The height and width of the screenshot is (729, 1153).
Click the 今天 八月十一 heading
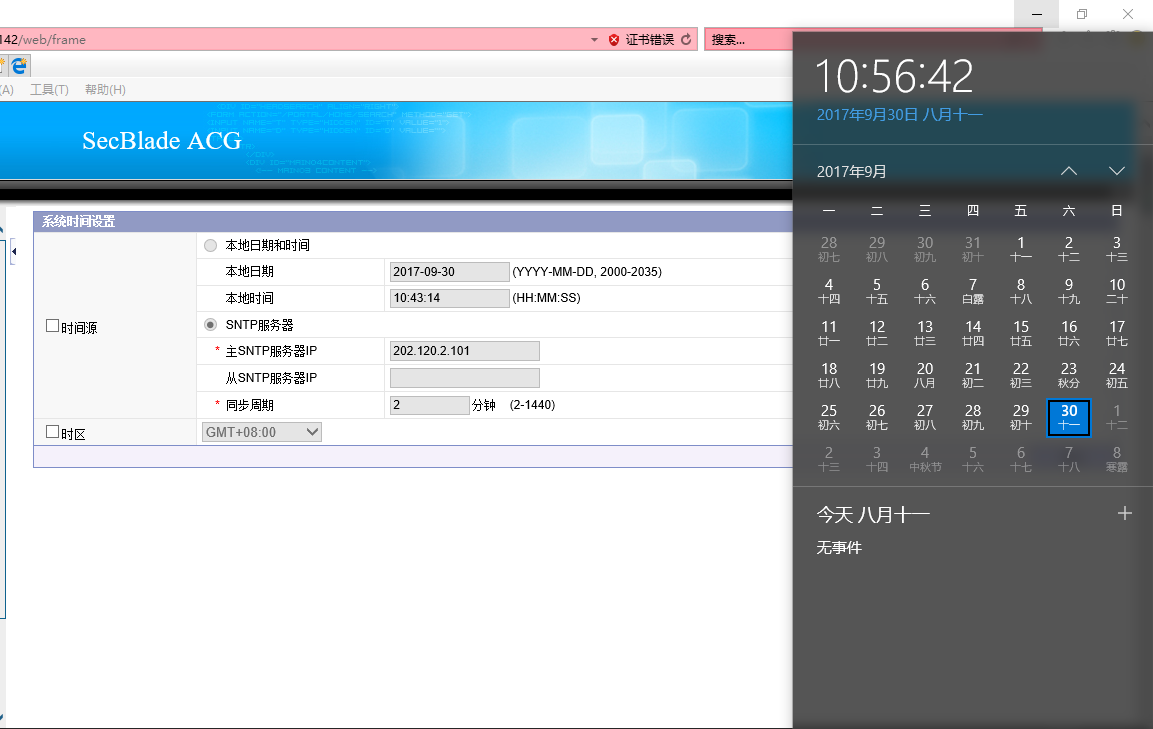873,514
